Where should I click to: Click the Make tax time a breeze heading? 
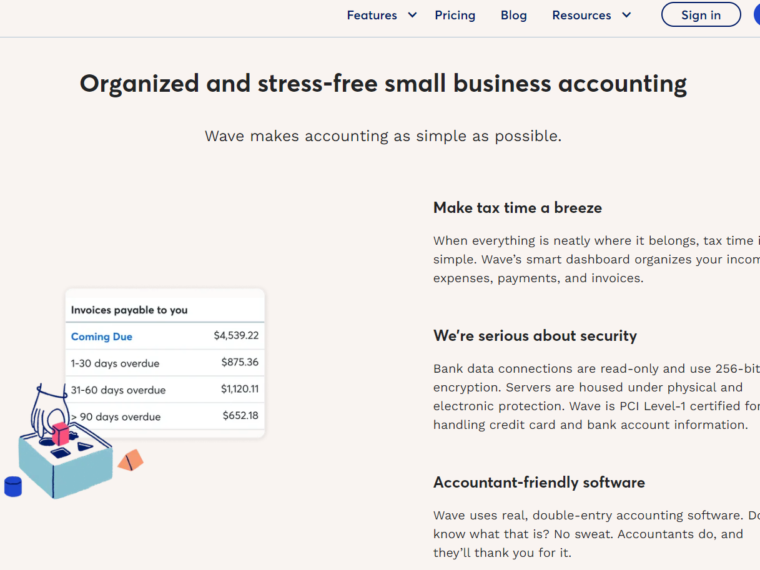(518, 207)
